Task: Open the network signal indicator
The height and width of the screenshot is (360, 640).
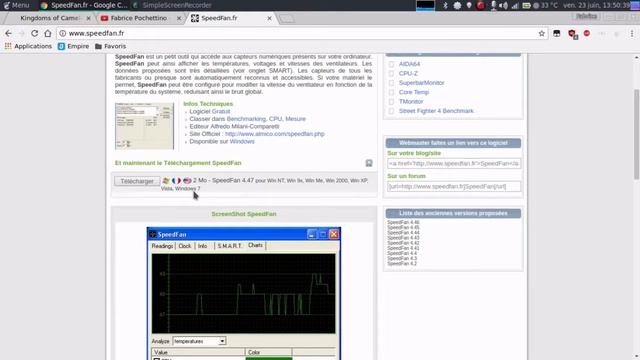Action: (x=515, y=5)
